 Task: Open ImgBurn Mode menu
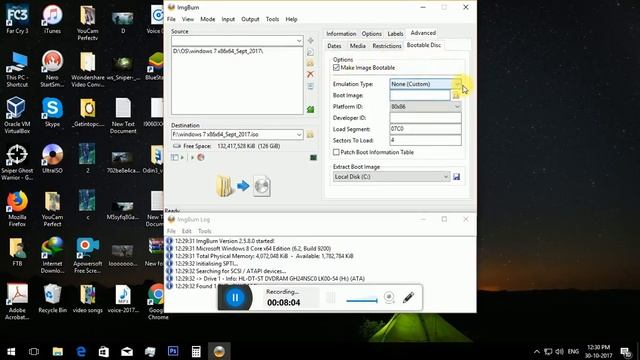point(207,19)
